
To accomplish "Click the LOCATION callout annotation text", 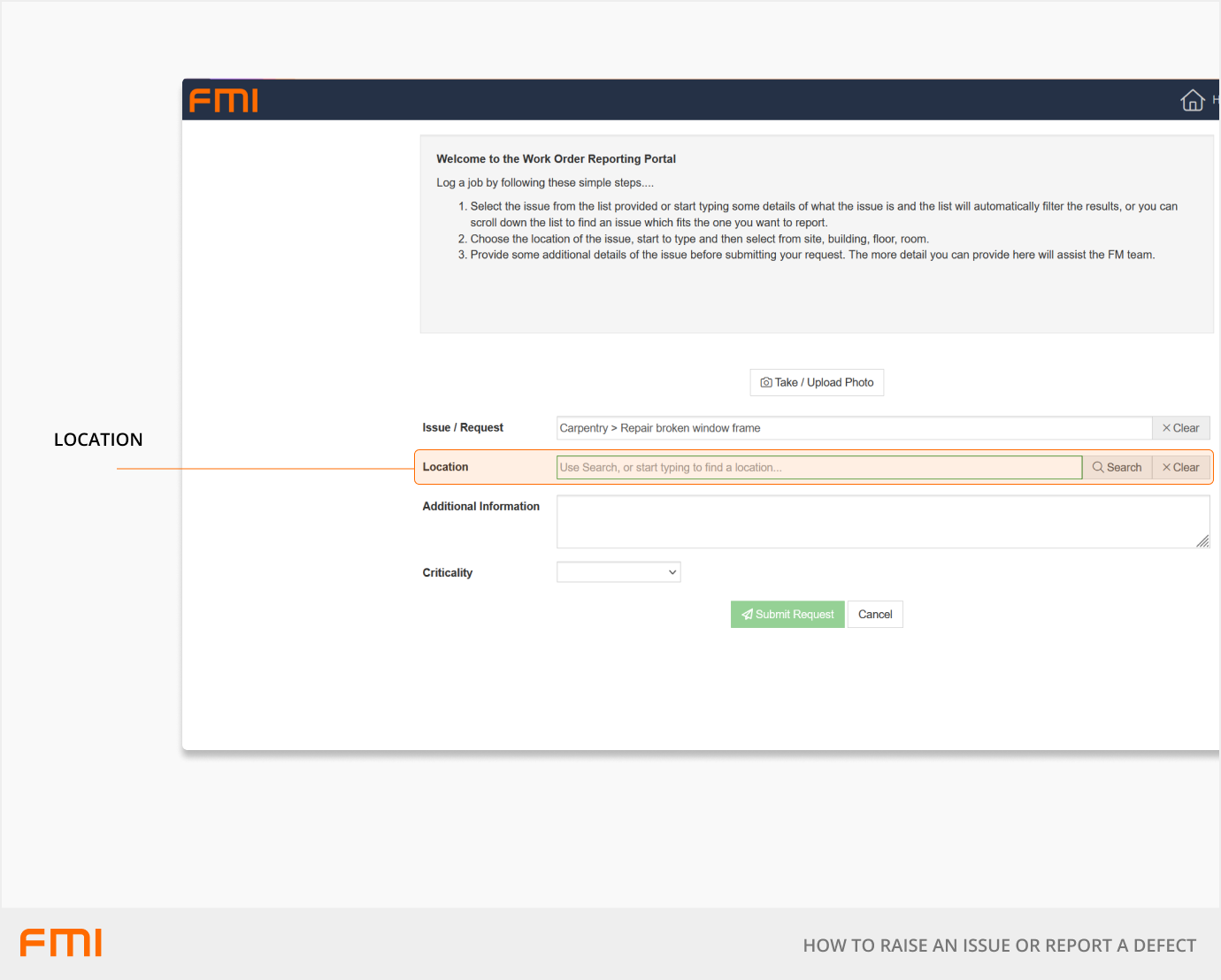I will [98, 440].
